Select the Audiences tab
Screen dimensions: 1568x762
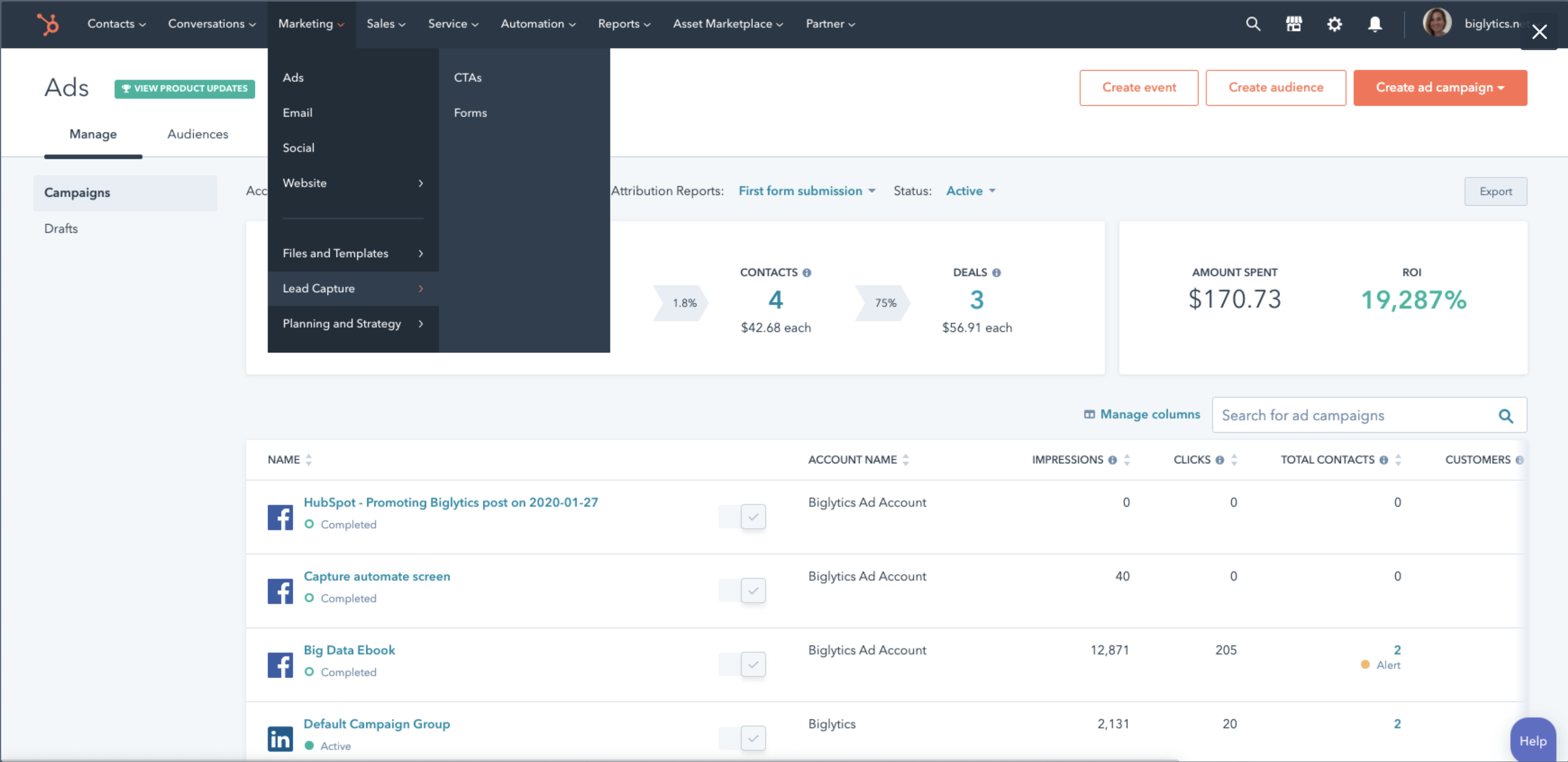coord(197,134)
